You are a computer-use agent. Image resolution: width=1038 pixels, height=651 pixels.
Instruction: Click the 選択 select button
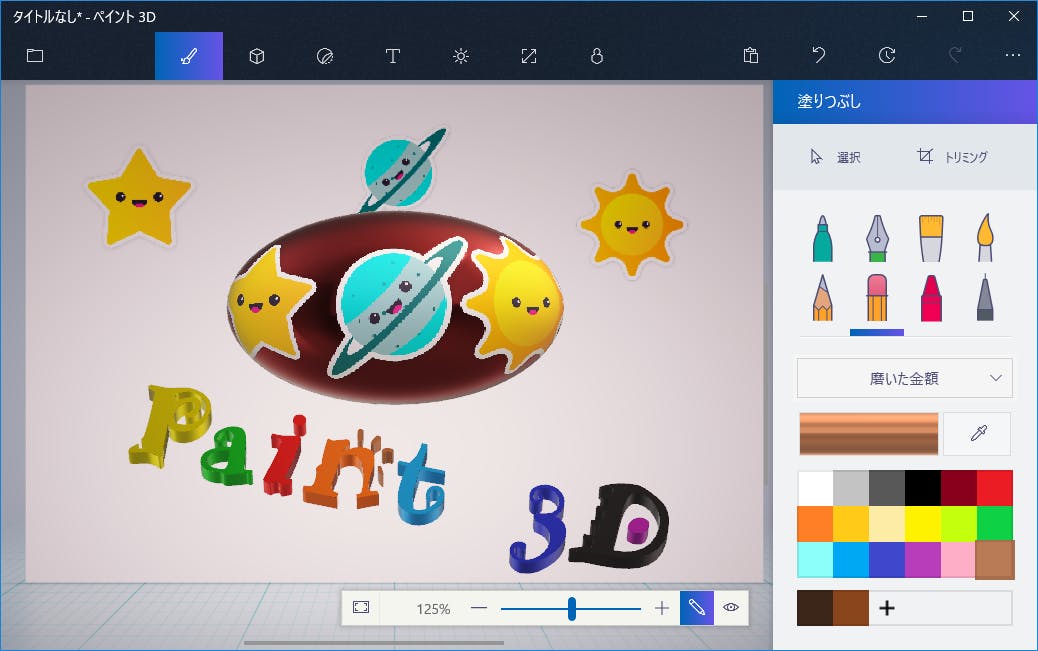tap(835, 157)
